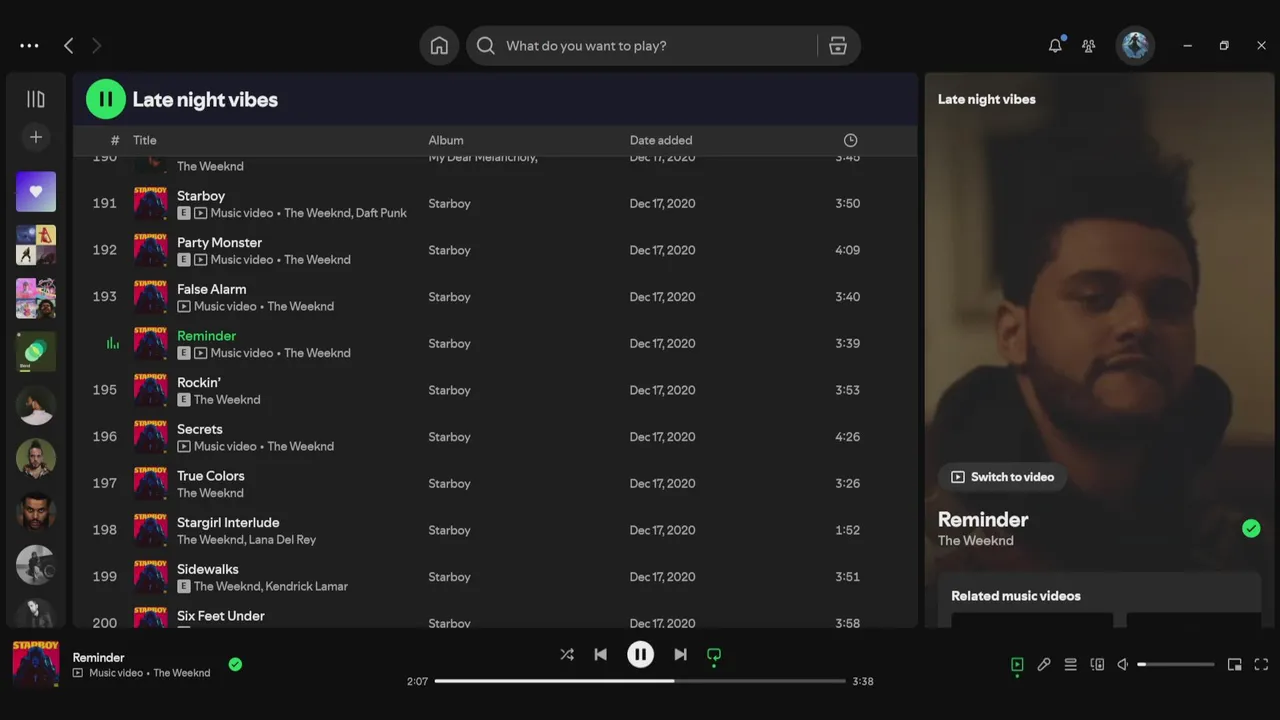Select the True Colors track
This screenshot has width=1280, height=720.
(210, 476)
